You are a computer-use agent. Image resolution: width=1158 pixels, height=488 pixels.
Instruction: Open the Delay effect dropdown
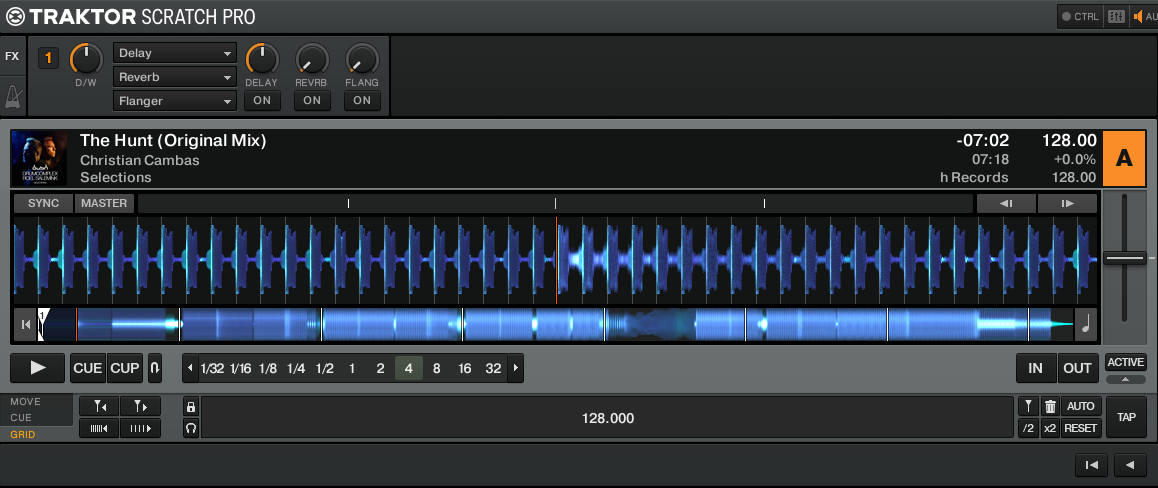coord(175,53)
